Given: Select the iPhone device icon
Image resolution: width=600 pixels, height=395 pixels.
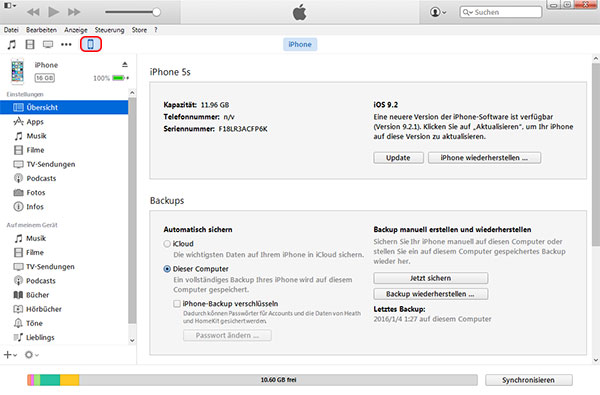Looking at the screenshot, I should point(91,44).
